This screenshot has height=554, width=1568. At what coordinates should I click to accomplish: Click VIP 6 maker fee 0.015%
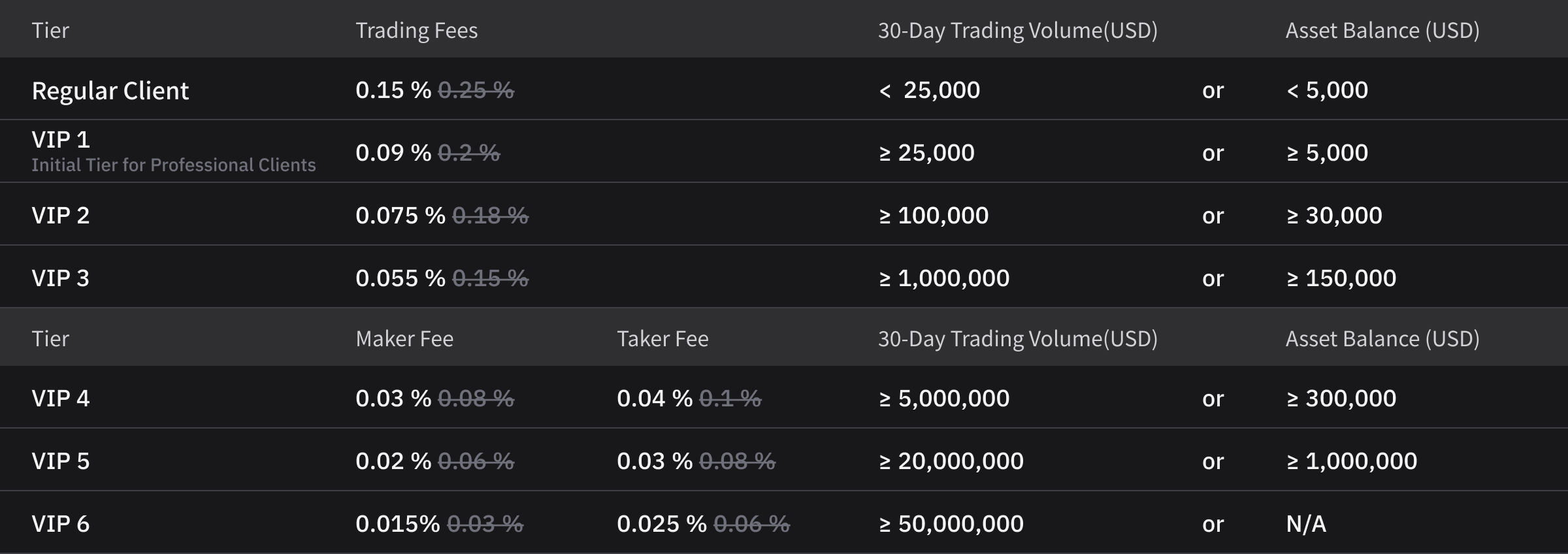coord(398,523)
